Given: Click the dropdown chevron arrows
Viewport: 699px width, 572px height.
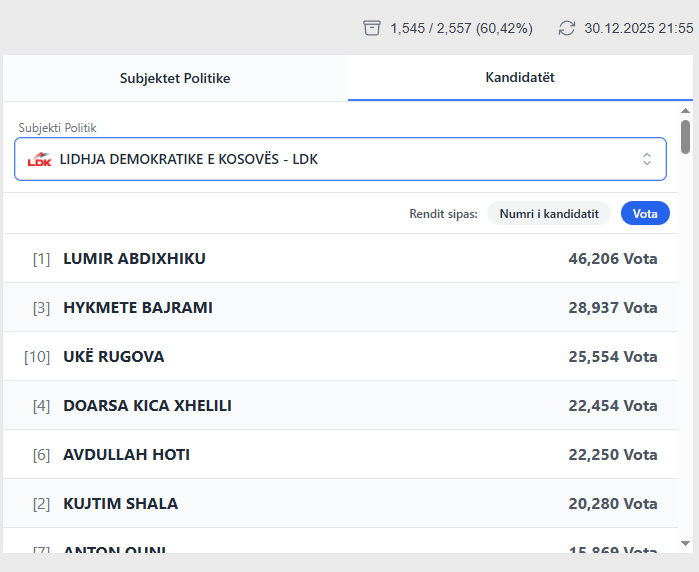Looking at the screenshot, I should (x=646, y=159).
